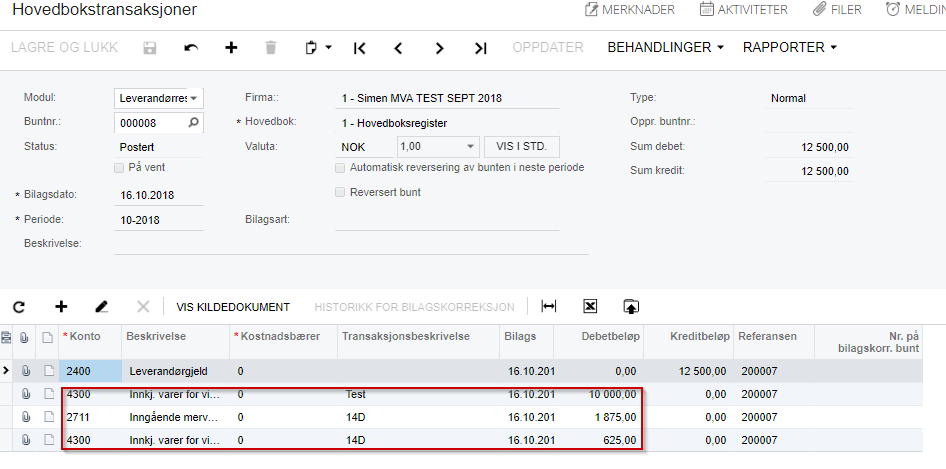Select account cell 2400
Viewport: 946px width, 469px height.
click(90, 371)
